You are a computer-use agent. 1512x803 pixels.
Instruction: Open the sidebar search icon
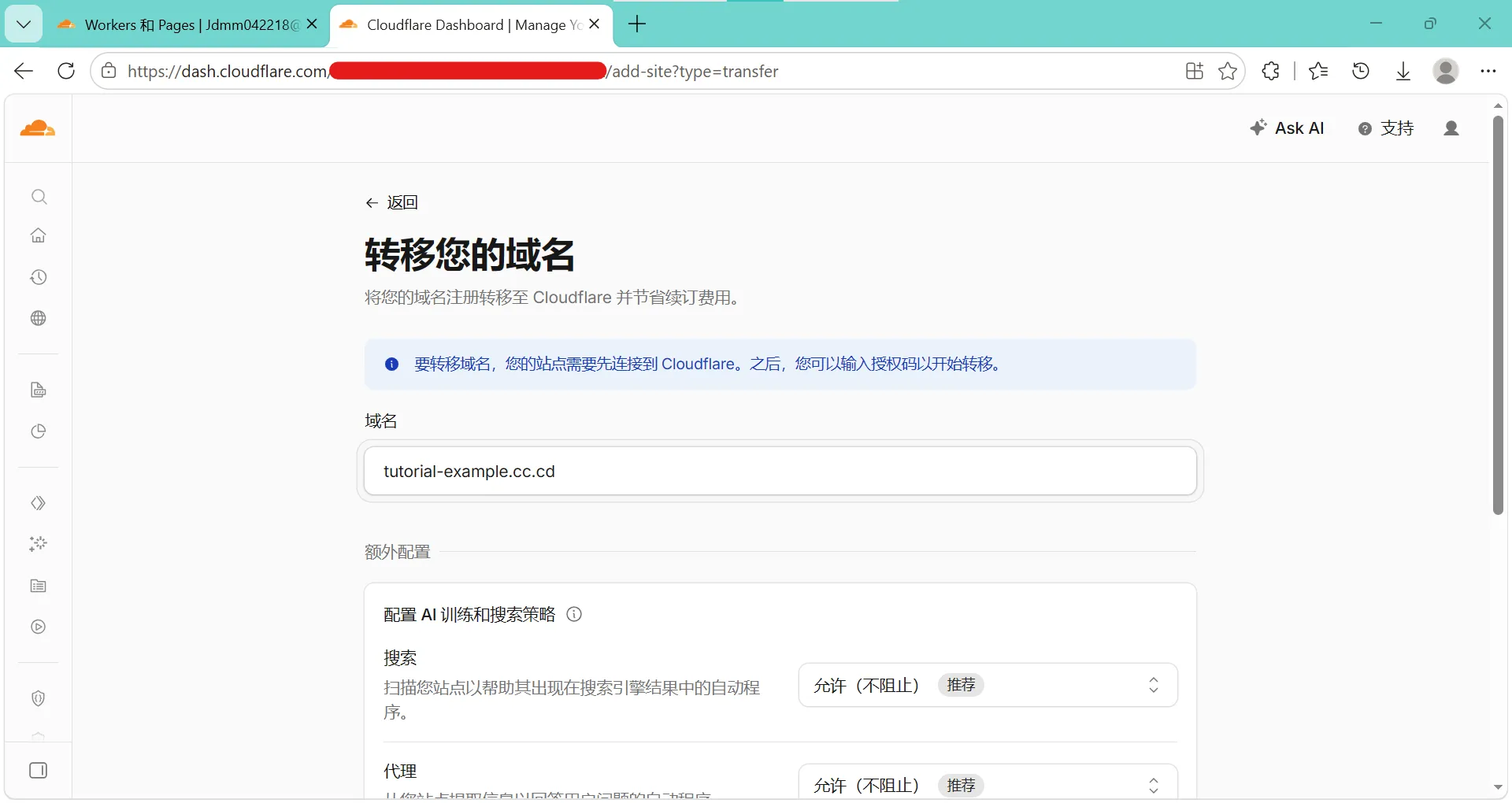point(39,197)
